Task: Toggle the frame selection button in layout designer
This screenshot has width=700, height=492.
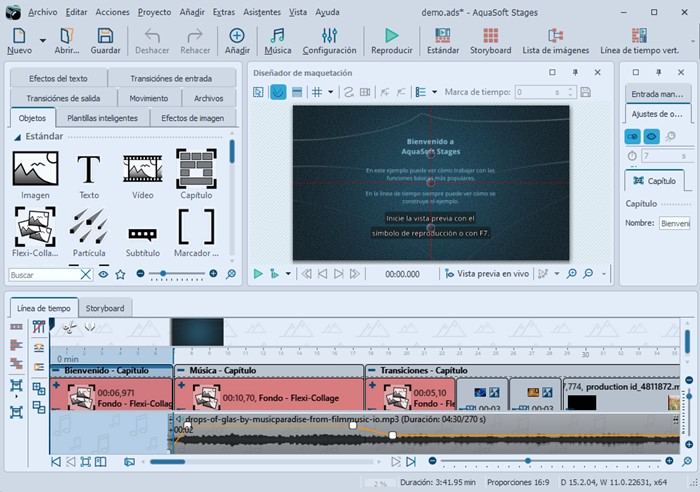Action: (258, 92)
